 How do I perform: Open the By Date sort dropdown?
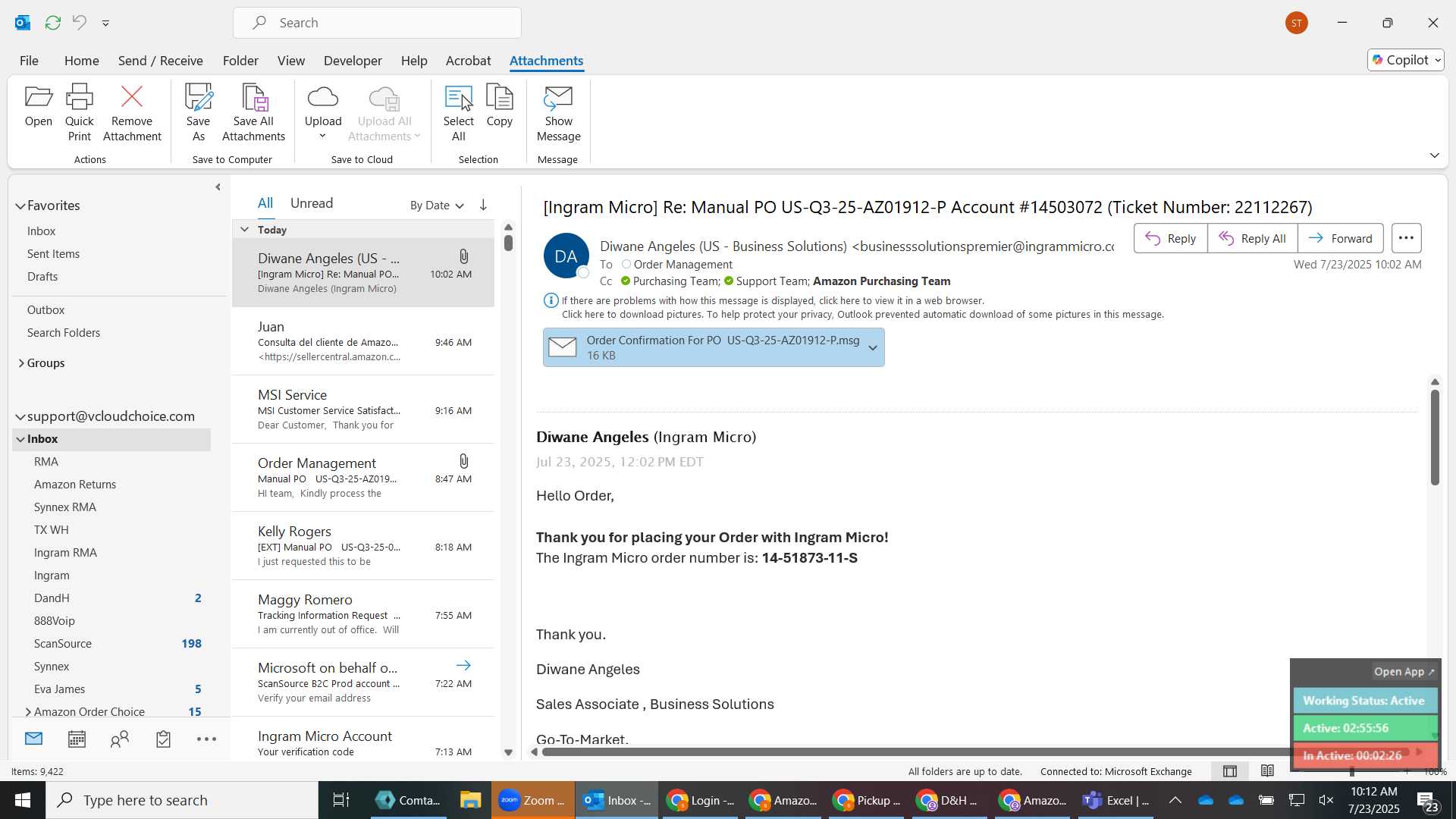[x=437, y=206]
